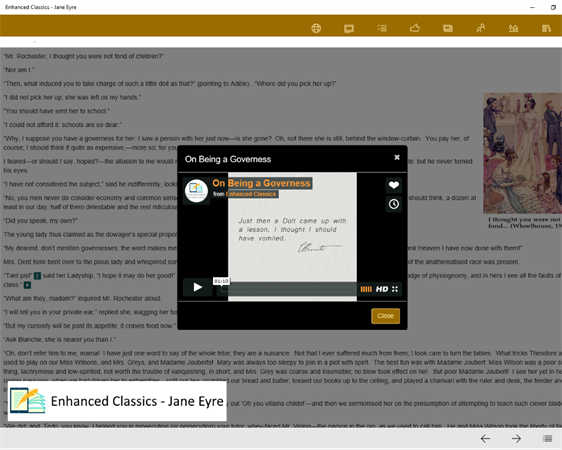
Task: Click the Enhanced Classics channel avatar
Action: coord(196,191)
